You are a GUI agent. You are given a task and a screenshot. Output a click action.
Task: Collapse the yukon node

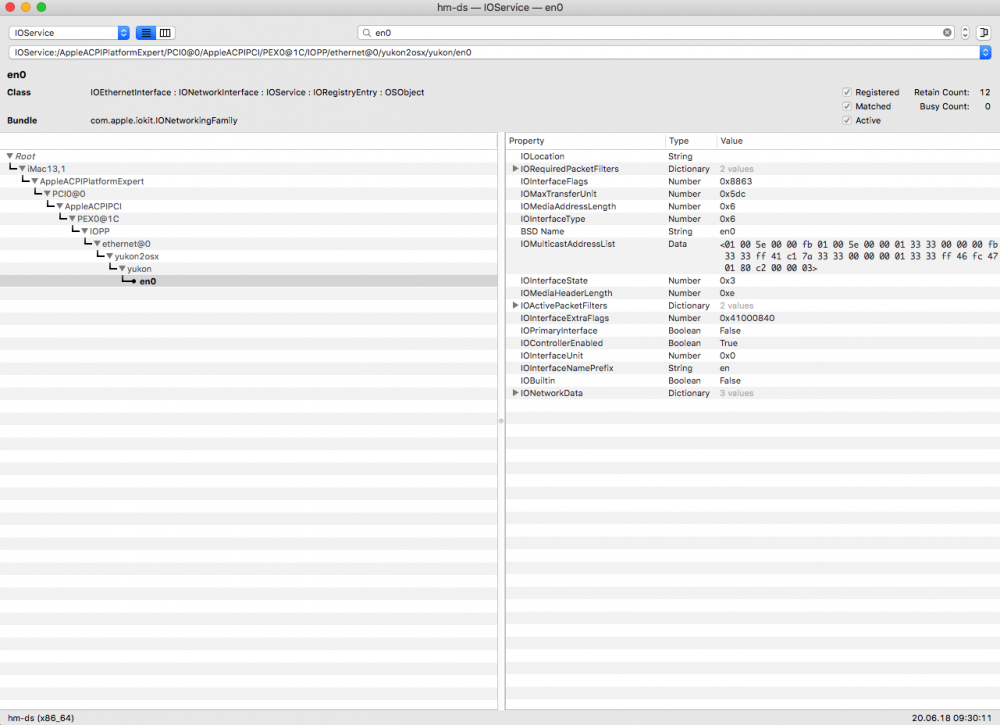[122, 268]
